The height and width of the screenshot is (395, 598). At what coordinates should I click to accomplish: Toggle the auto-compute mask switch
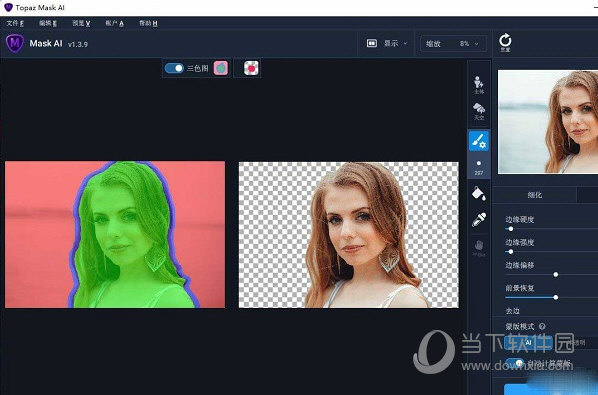[x=515, y=363]
